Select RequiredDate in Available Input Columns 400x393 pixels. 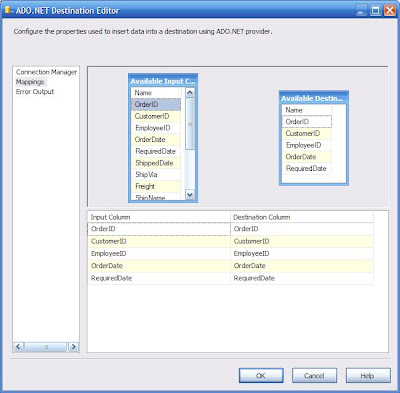point(156,151)
